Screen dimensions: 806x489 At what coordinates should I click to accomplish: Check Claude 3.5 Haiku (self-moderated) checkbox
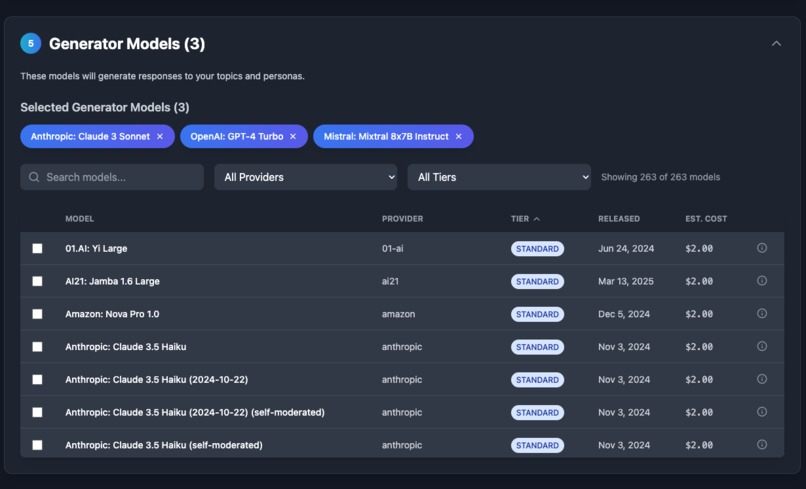(x=38, y=445)
